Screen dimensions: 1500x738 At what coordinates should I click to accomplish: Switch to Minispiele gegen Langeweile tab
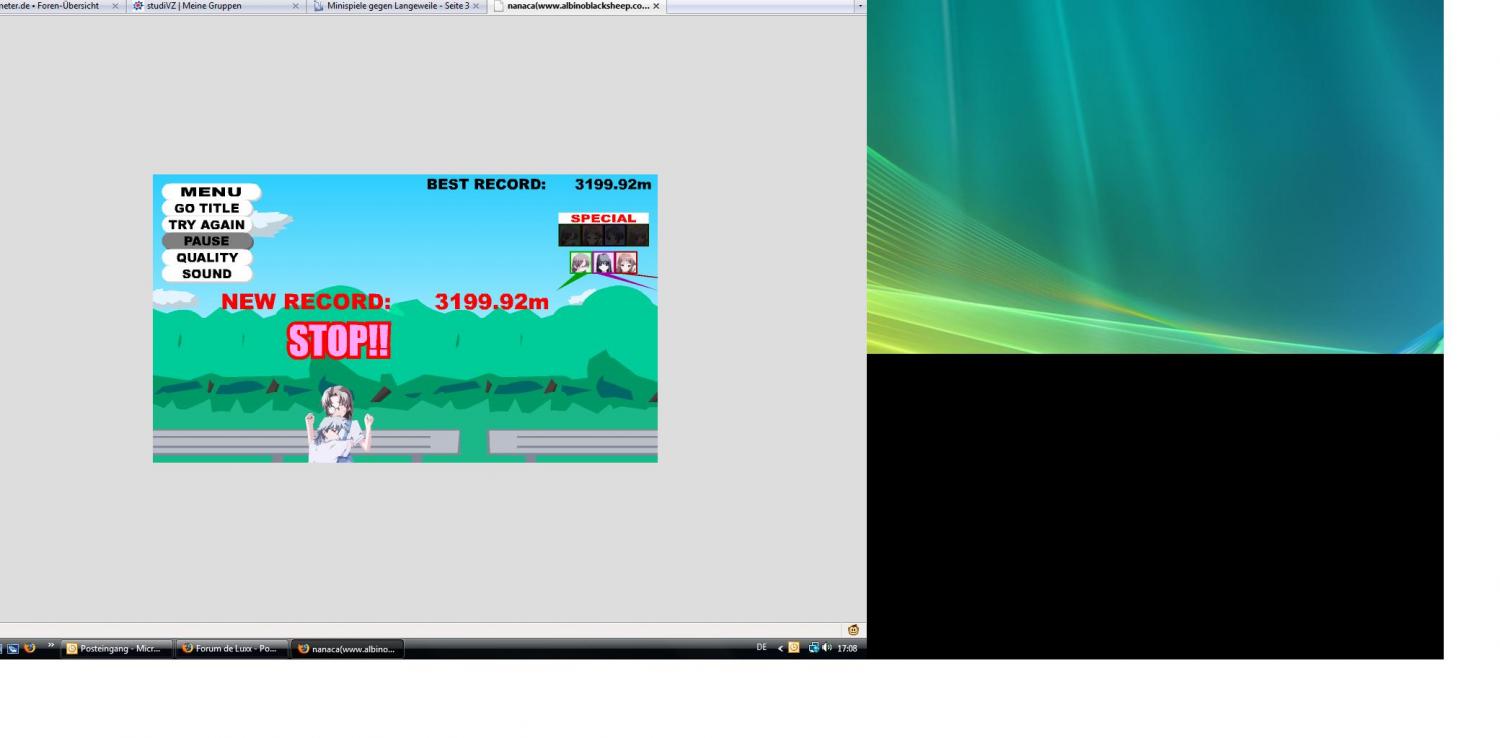(x=395, y=6)
